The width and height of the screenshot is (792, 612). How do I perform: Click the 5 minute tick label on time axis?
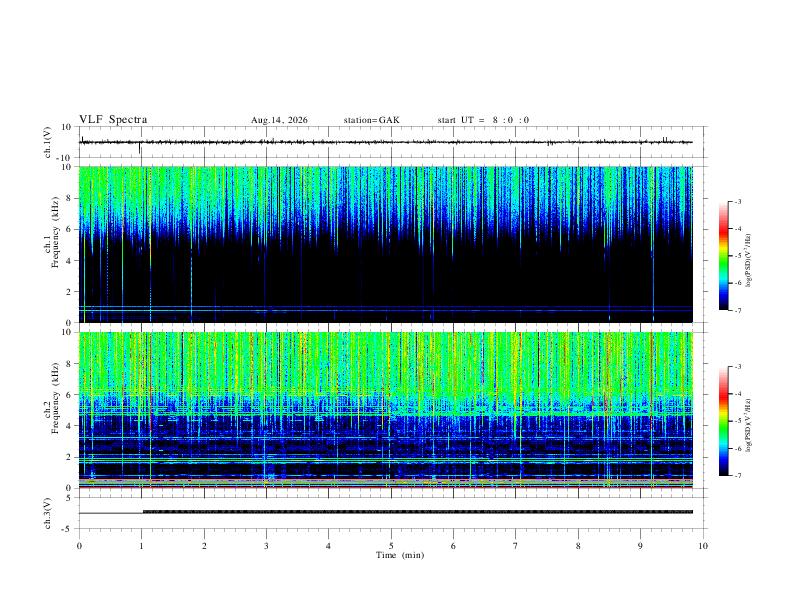tap(391, 546)
